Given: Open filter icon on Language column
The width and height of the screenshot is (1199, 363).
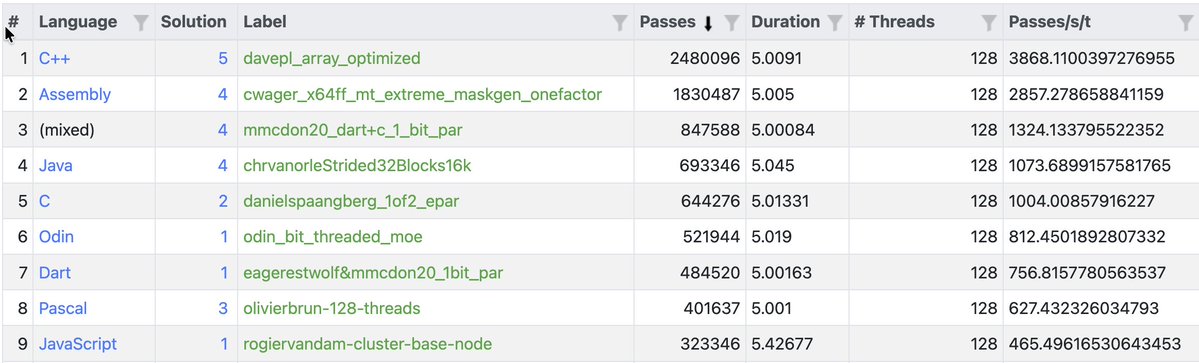Looking at the screenshot, I should 141,23.
